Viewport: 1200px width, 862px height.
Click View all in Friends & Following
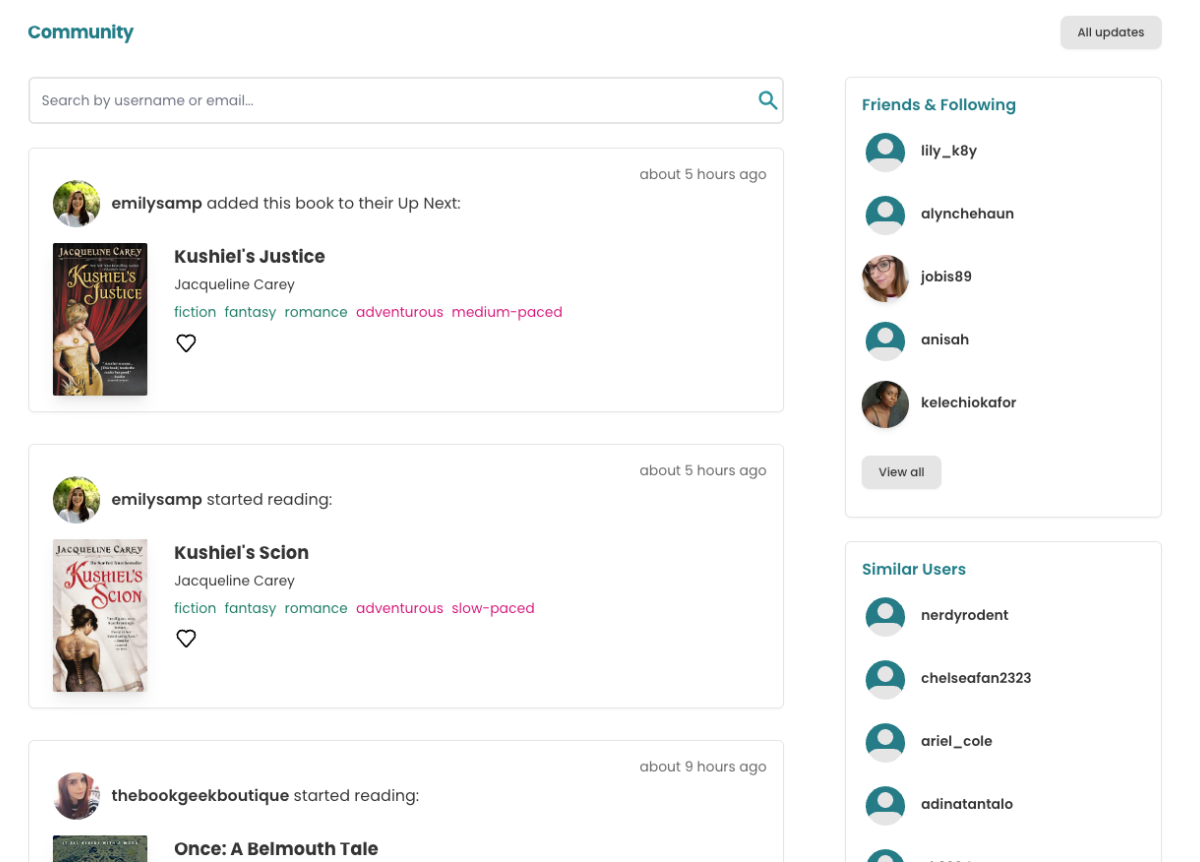point(901,472)
